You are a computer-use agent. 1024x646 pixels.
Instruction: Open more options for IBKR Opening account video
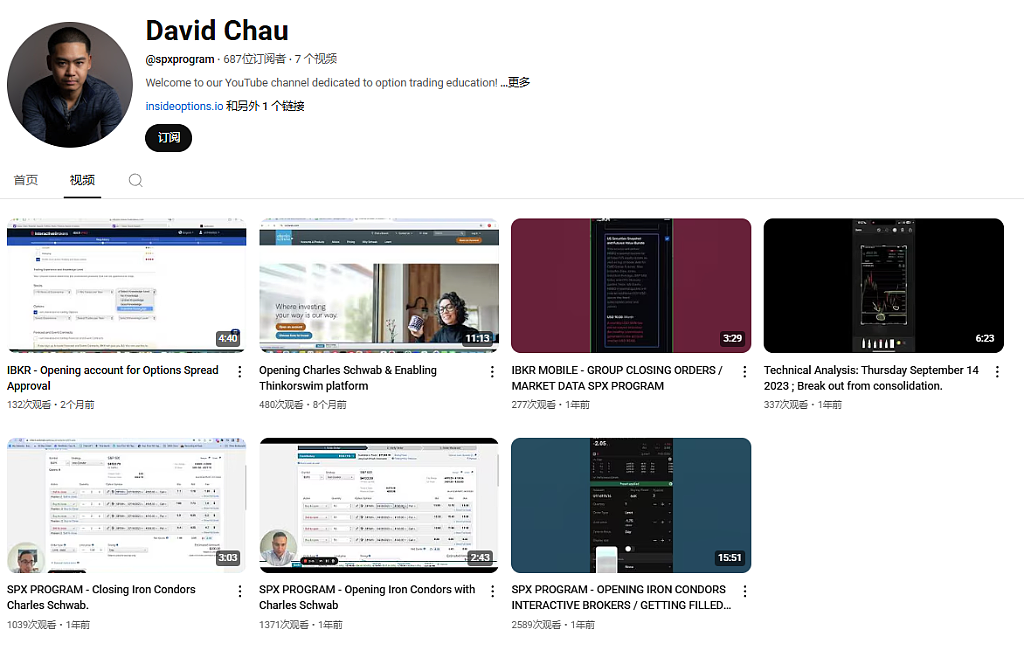coord(240,372)
